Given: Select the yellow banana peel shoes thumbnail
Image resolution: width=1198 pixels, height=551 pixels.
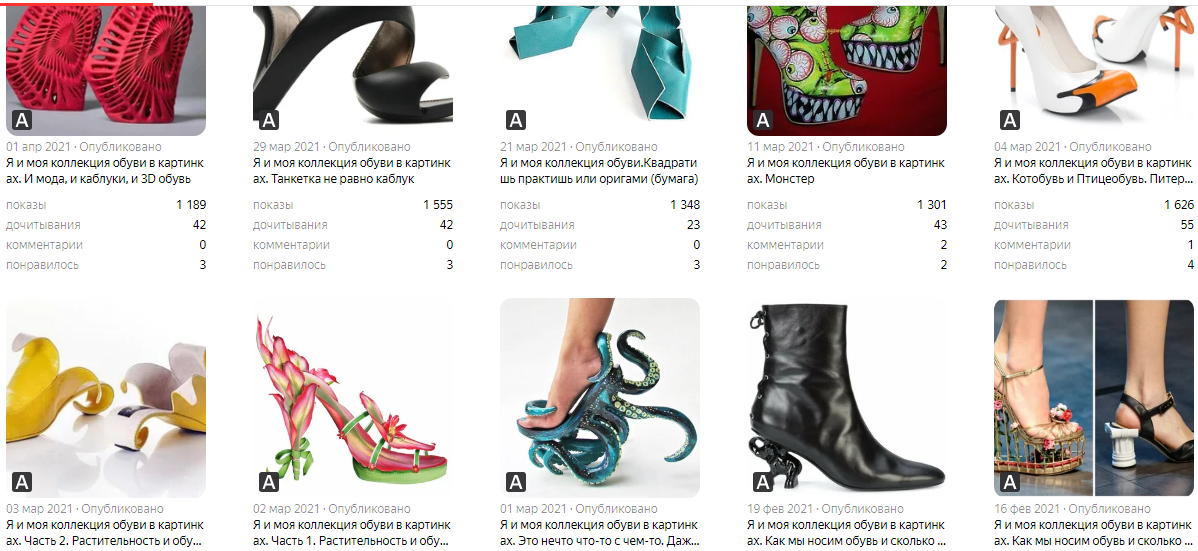Looking at the screenshot, I should pyautogui.click(x=105, y=397).
